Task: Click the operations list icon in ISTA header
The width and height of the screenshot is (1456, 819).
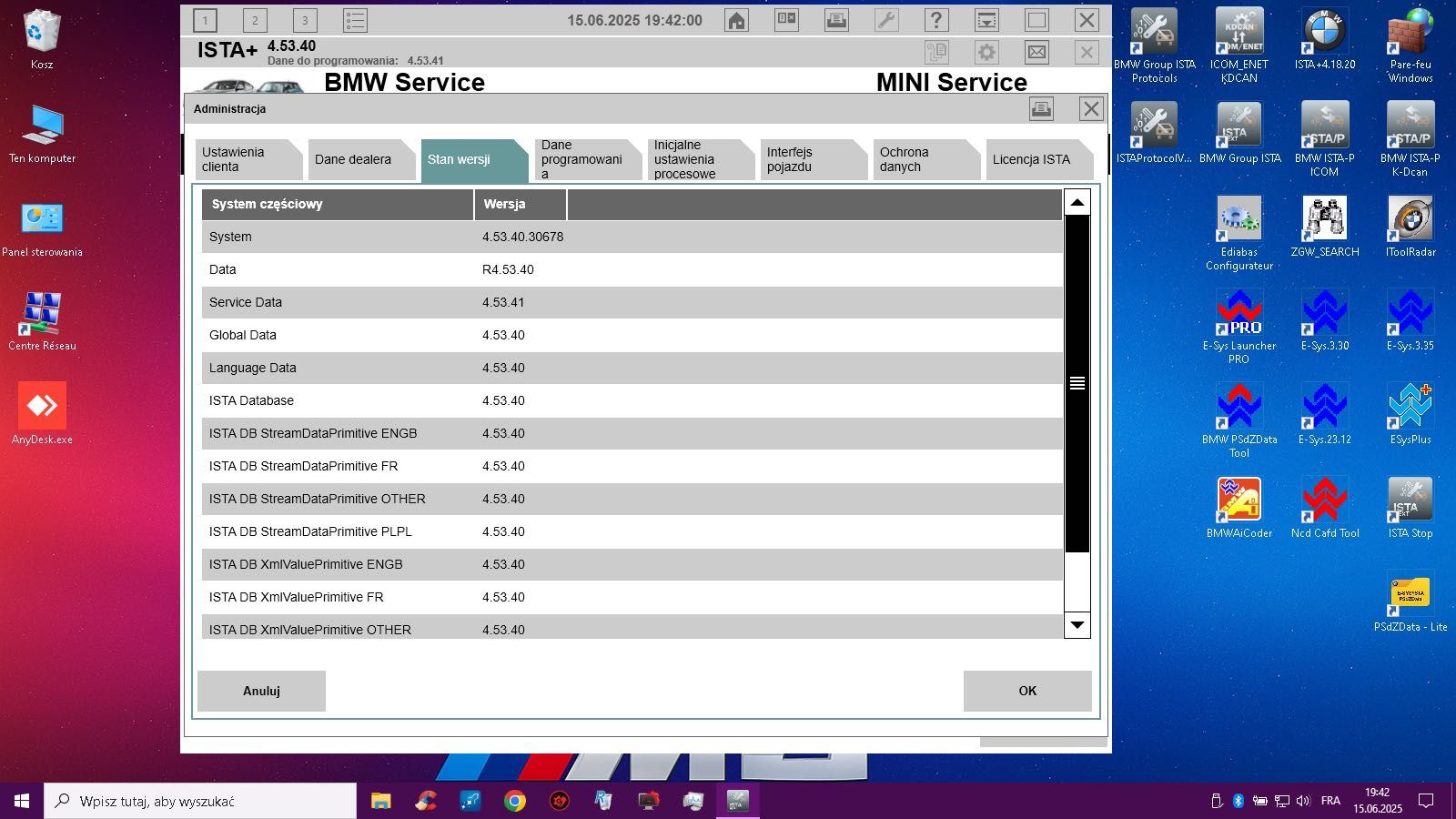Action: pyautogui.click(x=355, y=20)
